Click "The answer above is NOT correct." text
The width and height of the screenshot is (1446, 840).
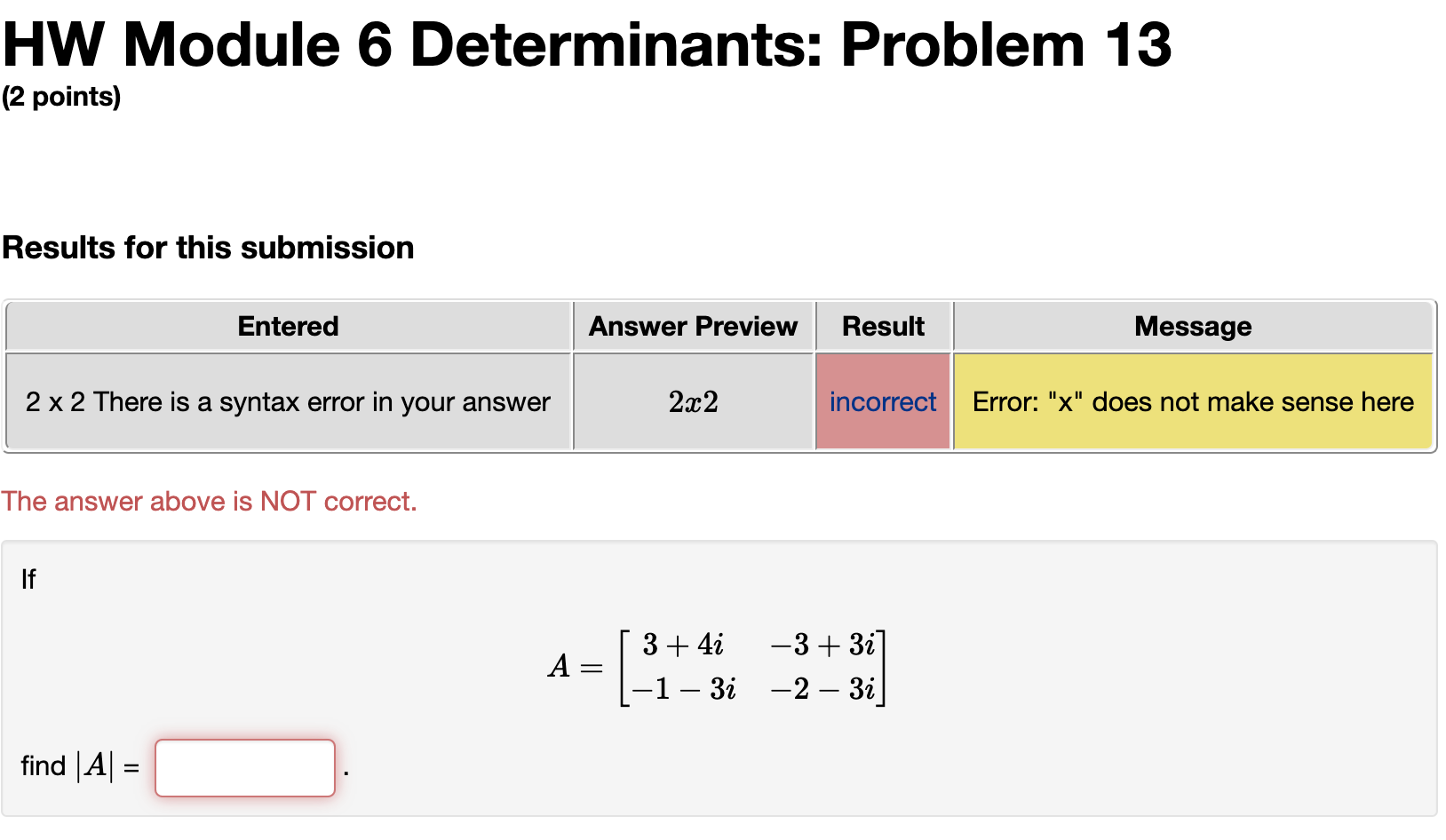[x=210, y=501]
